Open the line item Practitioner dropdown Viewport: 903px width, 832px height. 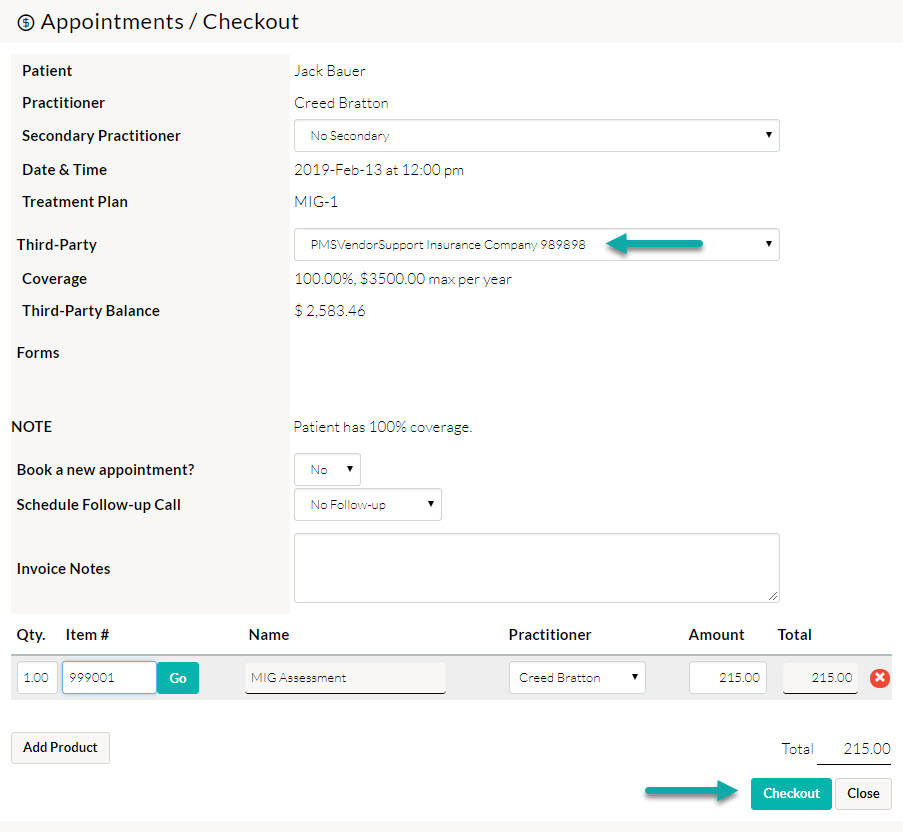click(x=577, y=678)
